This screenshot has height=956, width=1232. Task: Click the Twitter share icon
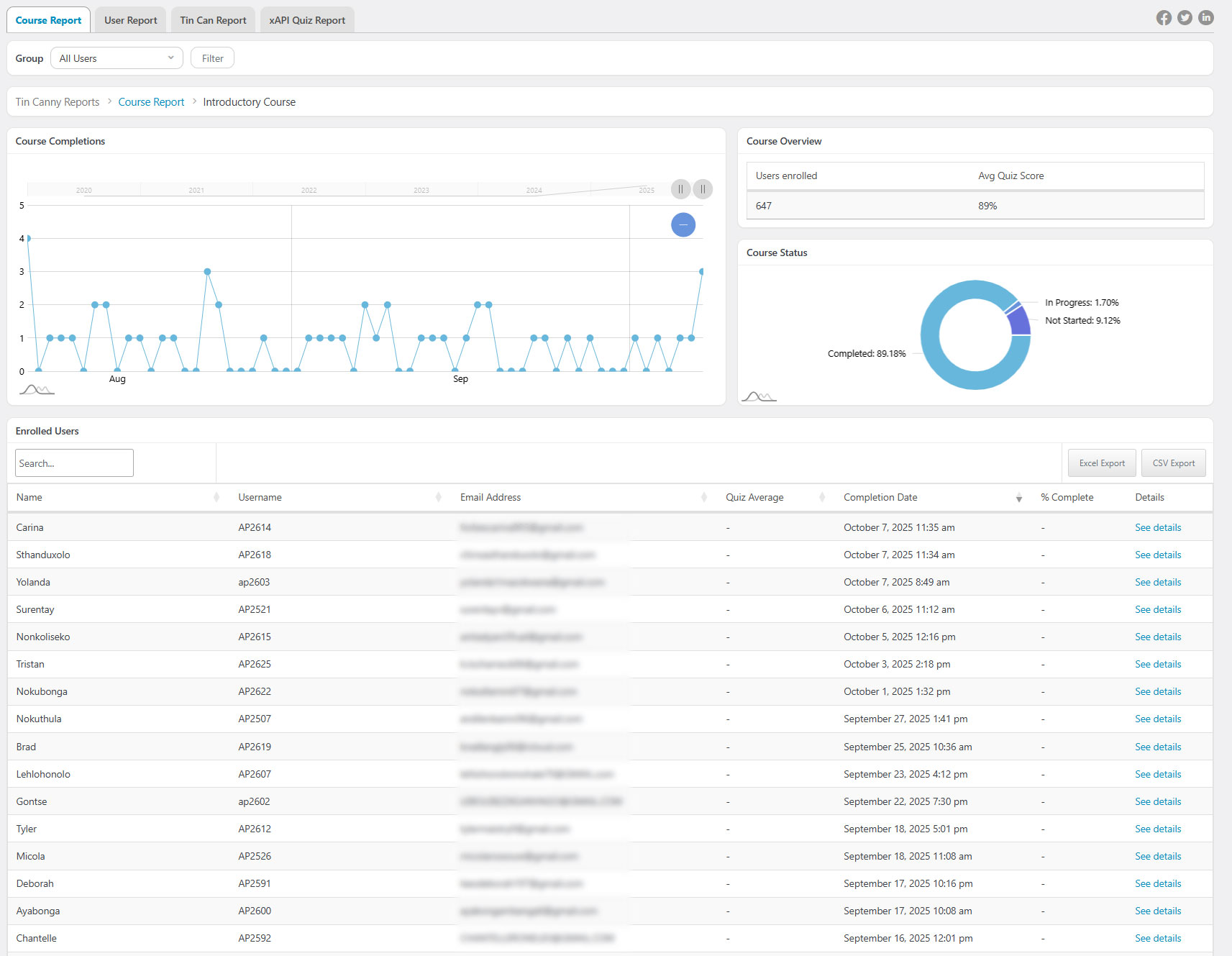coord(1185,18)
